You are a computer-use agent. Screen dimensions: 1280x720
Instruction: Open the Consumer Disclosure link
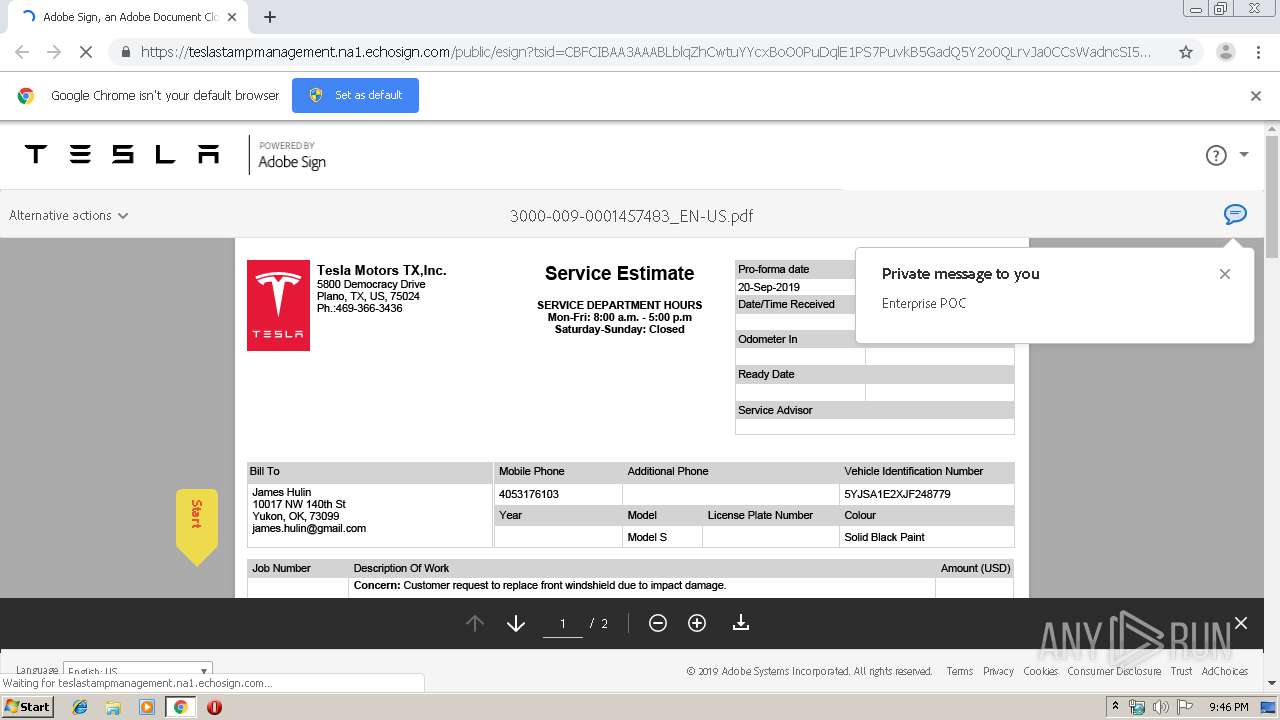[1114, 671]
